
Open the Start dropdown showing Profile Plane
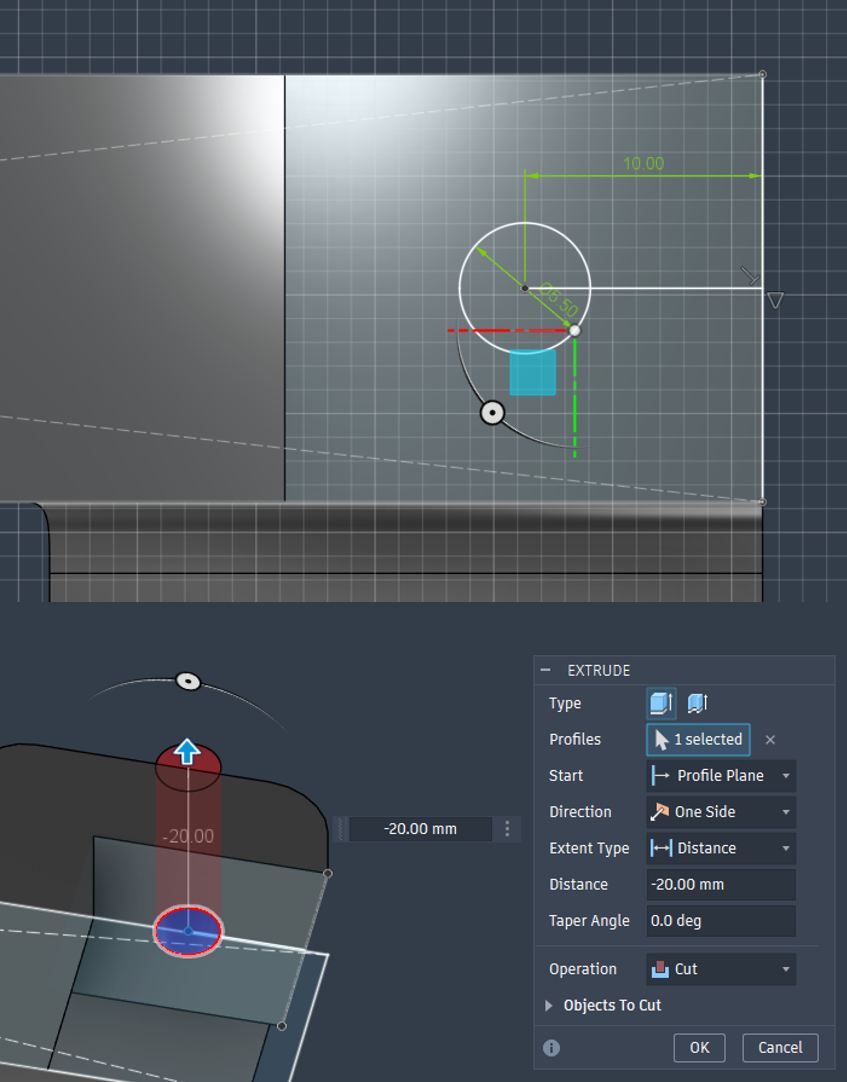720,775
